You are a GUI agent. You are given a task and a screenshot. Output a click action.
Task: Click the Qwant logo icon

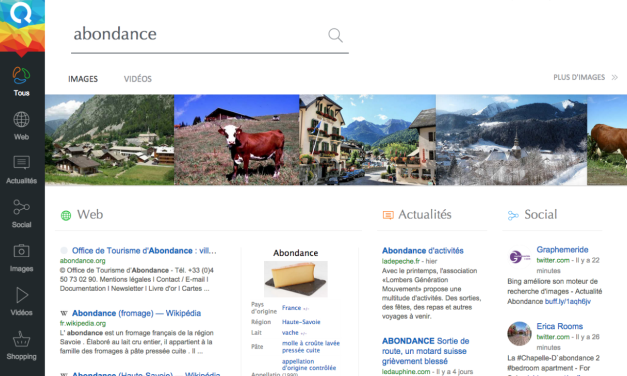pyautogui.click(x=21, y=13)
